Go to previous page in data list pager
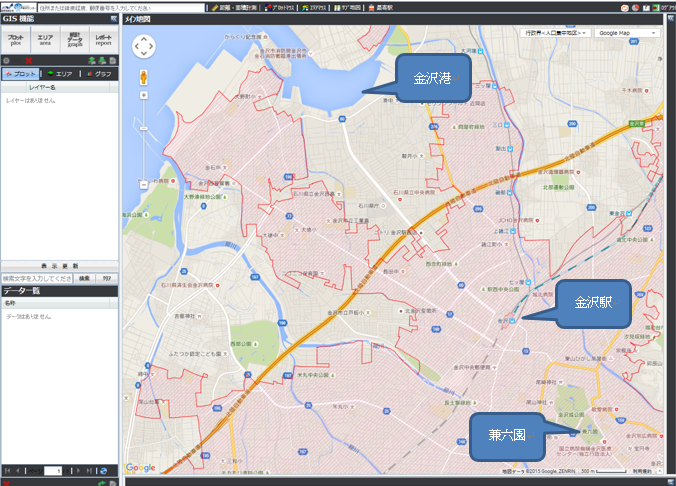Screen dimensions: 676x486 (x=18, y=470)
